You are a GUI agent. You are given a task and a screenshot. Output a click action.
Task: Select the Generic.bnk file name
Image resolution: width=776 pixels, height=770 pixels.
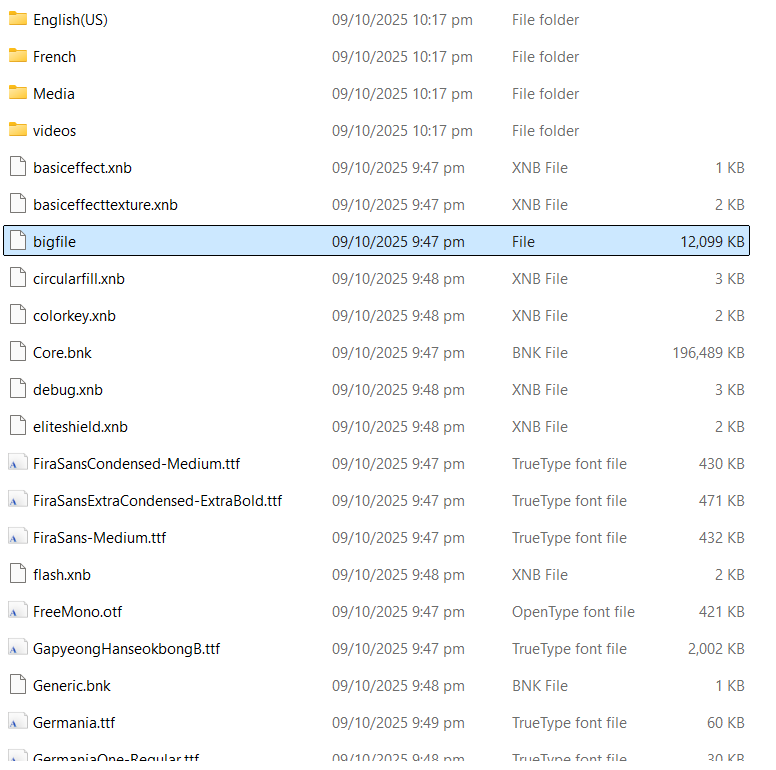(x=72, y=686)
